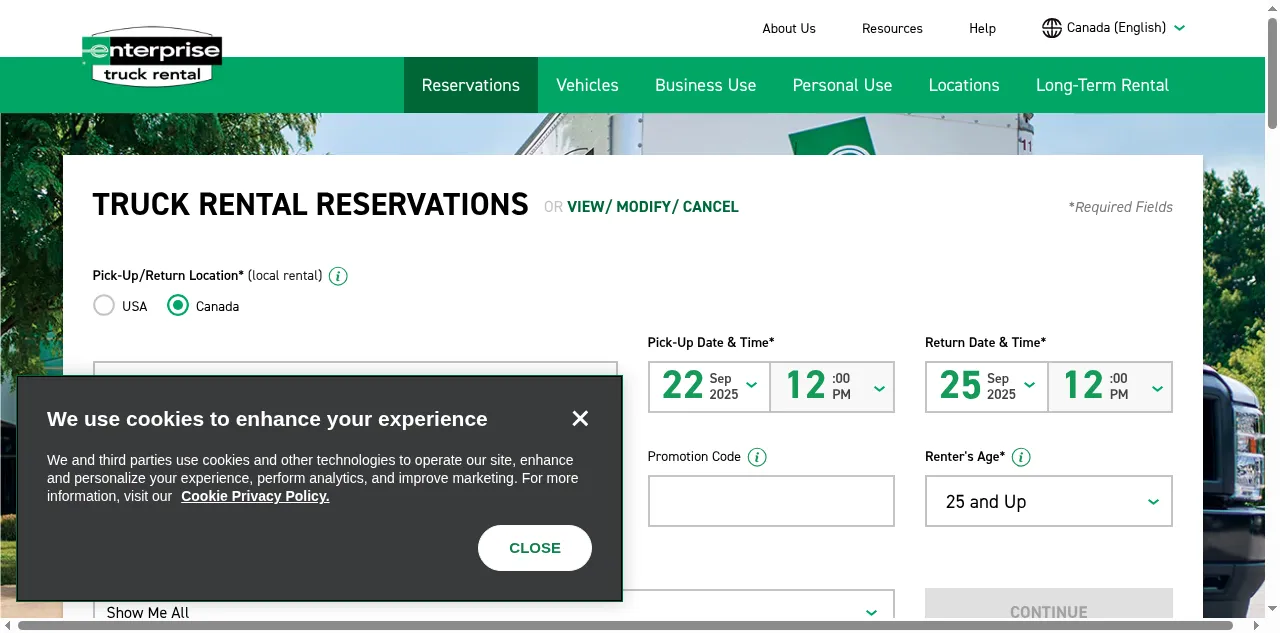Open the Cookie Privacy Policy link
Viewport: 1280px width, 633px height.
[255, 496]
